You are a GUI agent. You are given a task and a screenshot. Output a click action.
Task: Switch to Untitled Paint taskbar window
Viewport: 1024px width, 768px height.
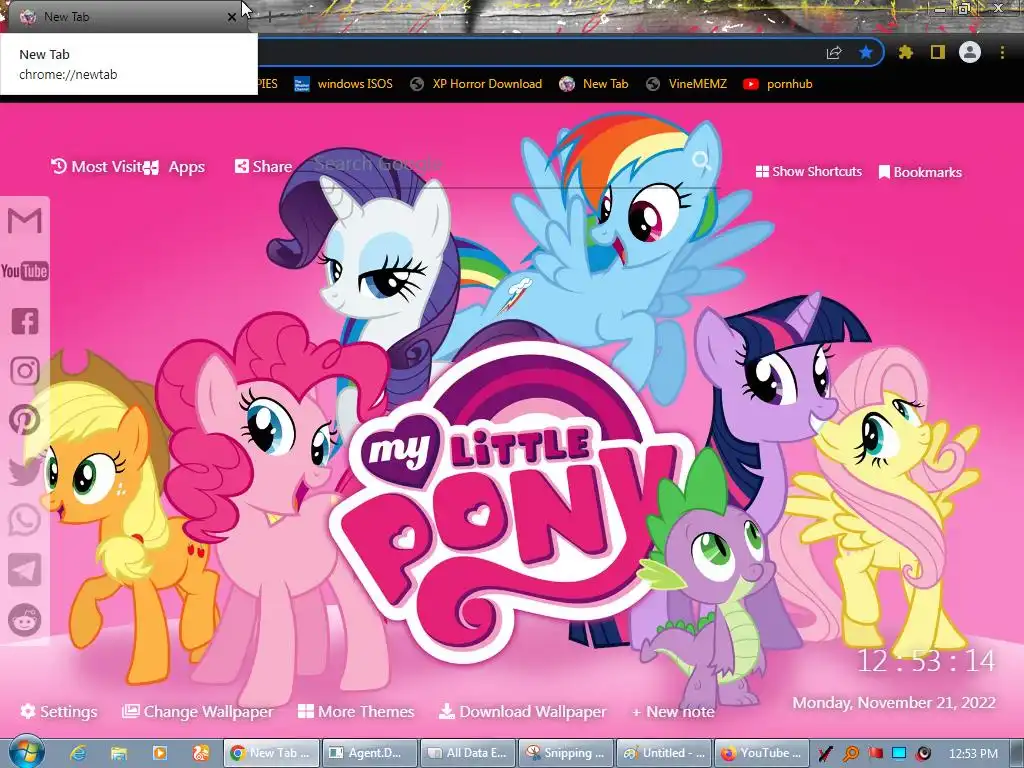(x=664, y=753)
